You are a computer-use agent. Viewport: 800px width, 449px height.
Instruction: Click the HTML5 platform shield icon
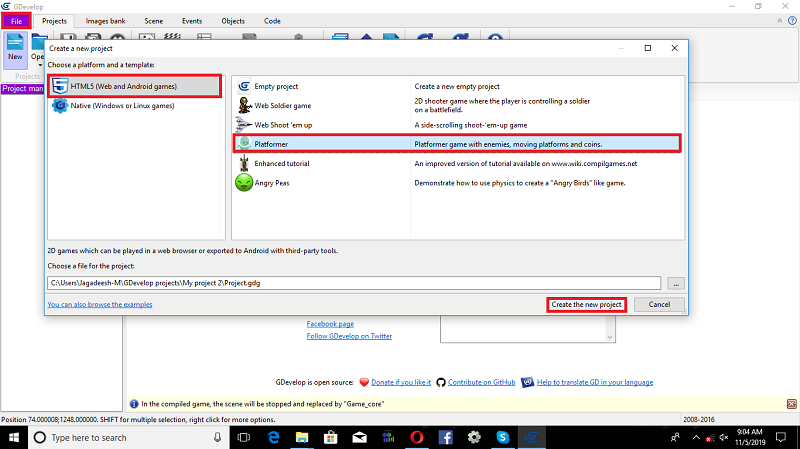[60, 86]
